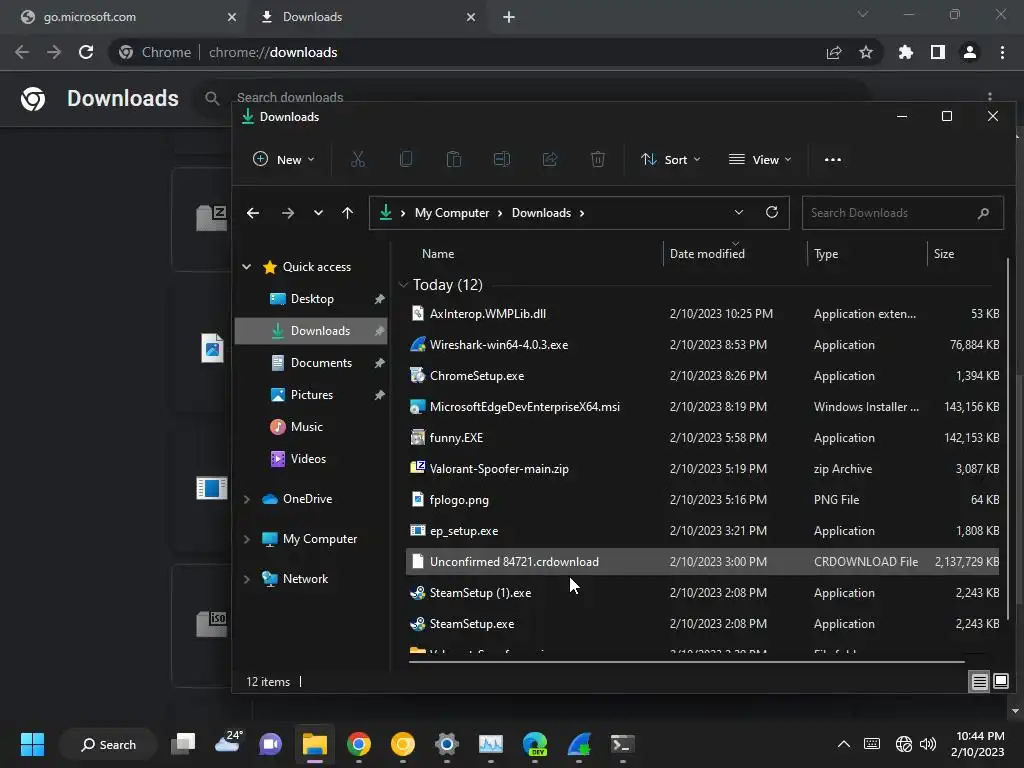This screenshot has width=1024, height=768.
Task: Click the Delete trash icon in Explorer toolbar
Action: pos(598,159)
